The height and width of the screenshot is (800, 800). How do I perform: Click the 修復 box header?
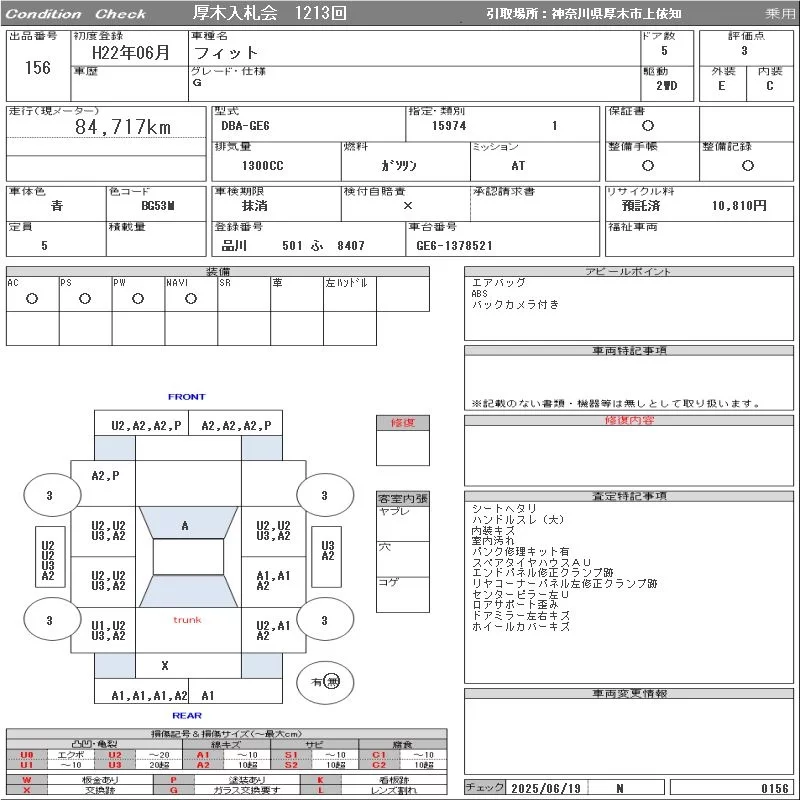(x=403, y=423)
